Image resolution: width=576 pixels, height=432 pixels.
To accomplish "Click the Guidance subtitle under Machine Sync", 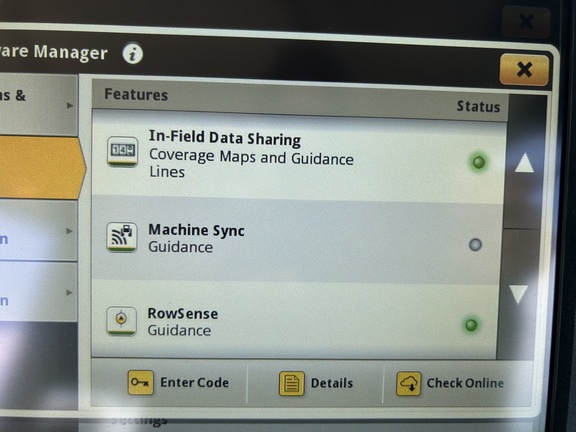I will click(x=180, y=247).
